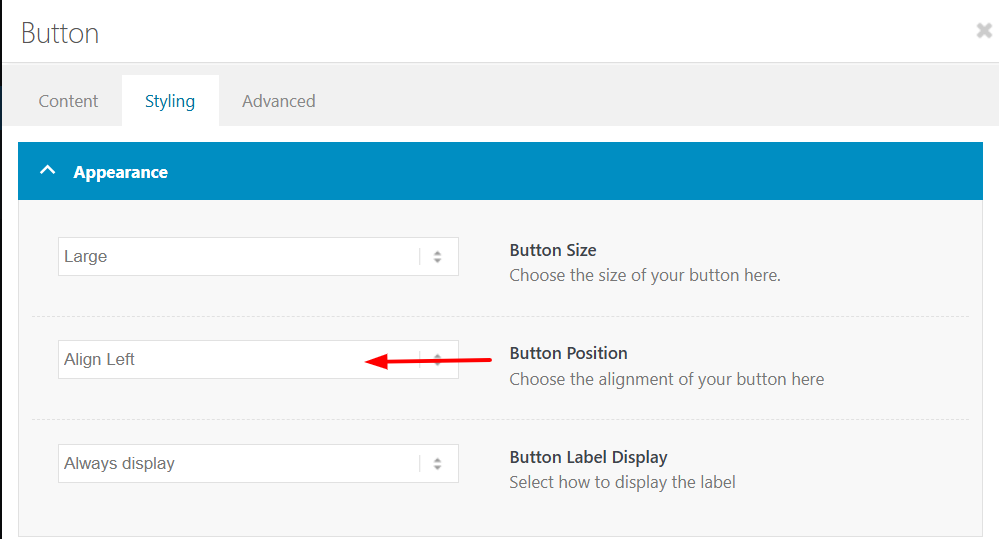Click the 'Choose the size of your button' description
Image resolution: width=999 pixels, height=539 pixels.
(645, 275)
